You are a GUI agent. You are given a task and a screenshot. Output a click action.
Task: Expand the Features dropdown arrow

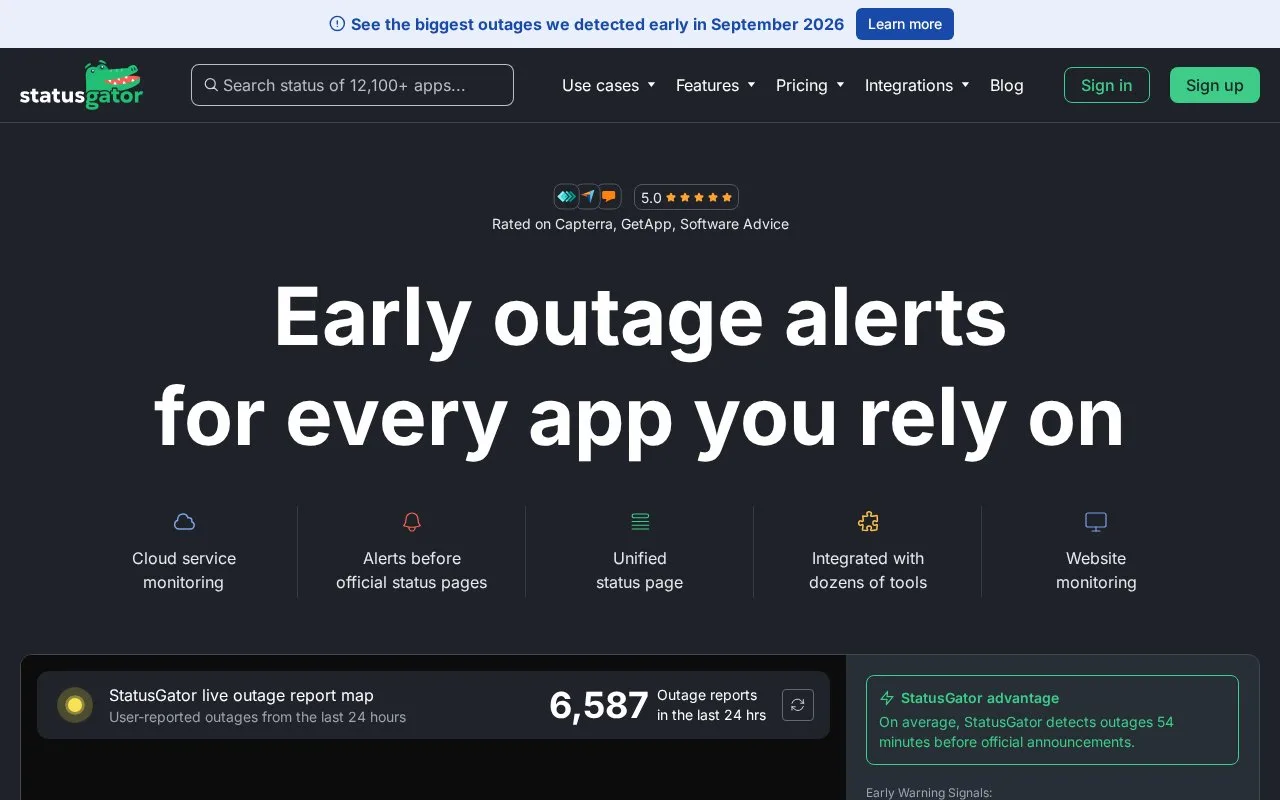[x=751, y=85]
